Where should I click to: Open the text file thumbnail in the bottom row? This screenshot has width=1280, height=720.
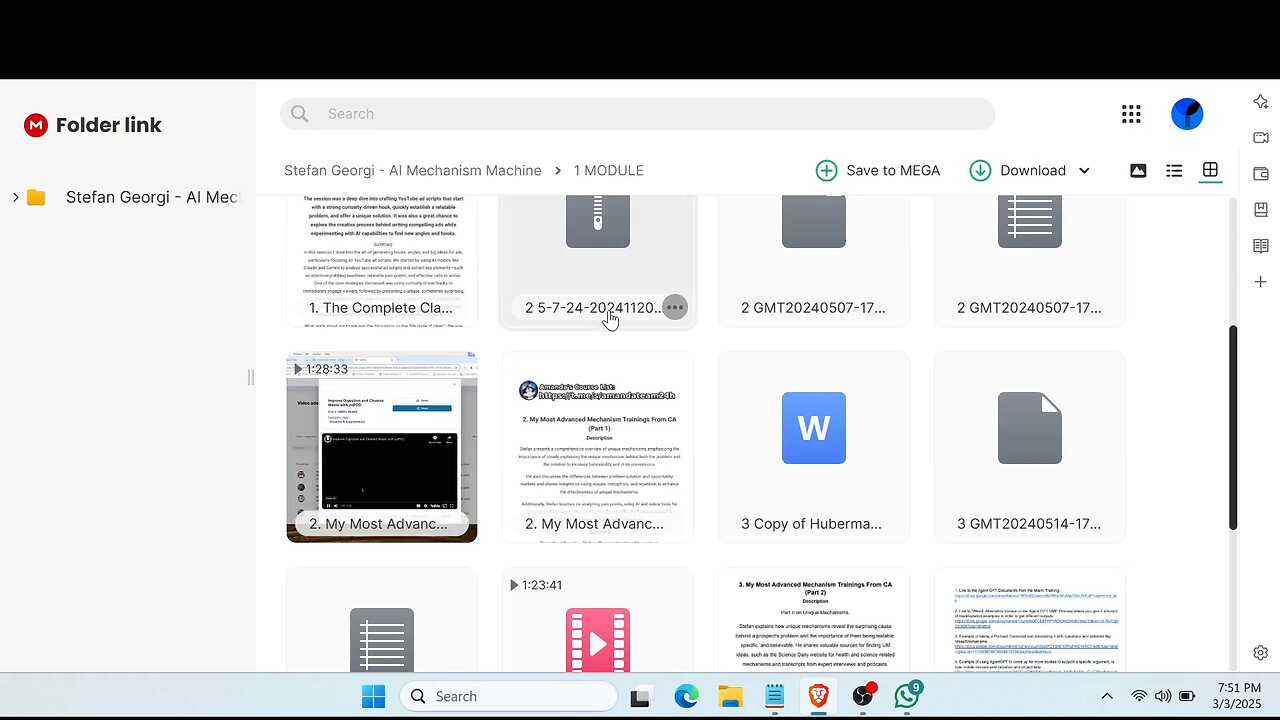382,620
